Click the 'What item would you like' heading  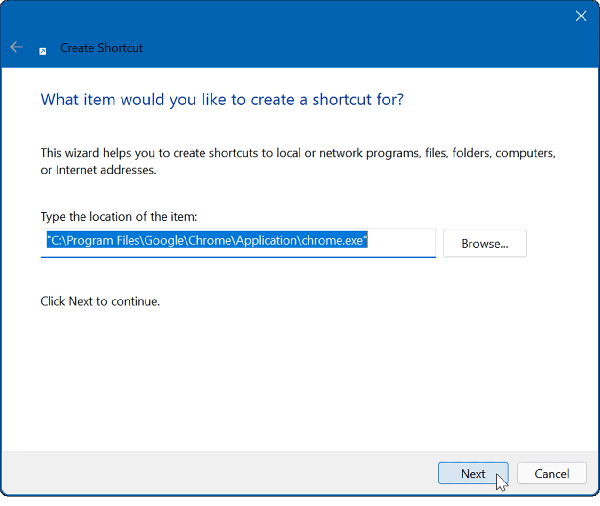point(222,100)
